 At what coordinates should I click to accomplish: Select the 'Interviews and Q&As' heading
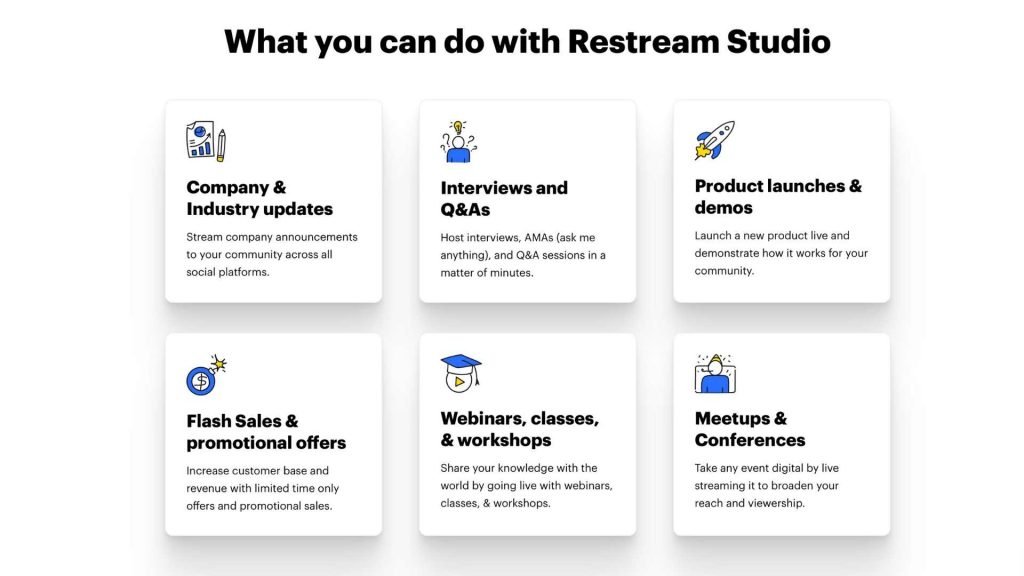(x=504, y=199)
